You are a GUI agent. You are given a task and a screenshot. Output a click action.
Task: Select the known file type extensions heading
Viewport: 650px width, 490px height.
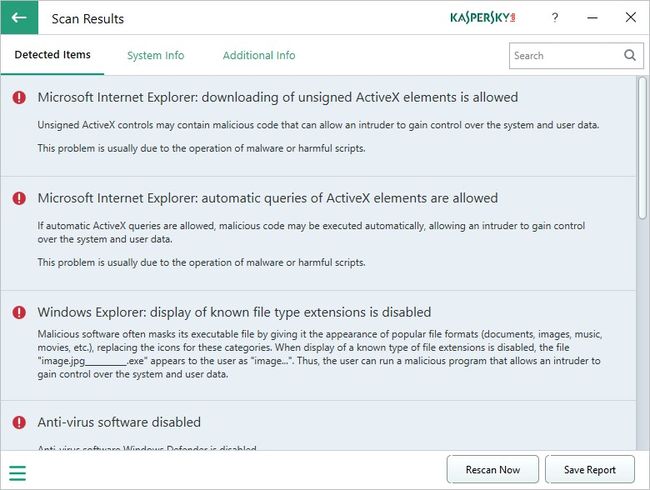pos(234,312)
